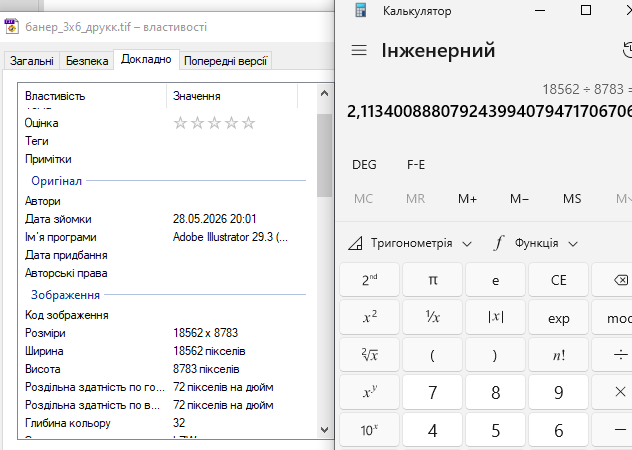
Task: Click the reciprocal 1/x button
Action: [x=432, y=317]
